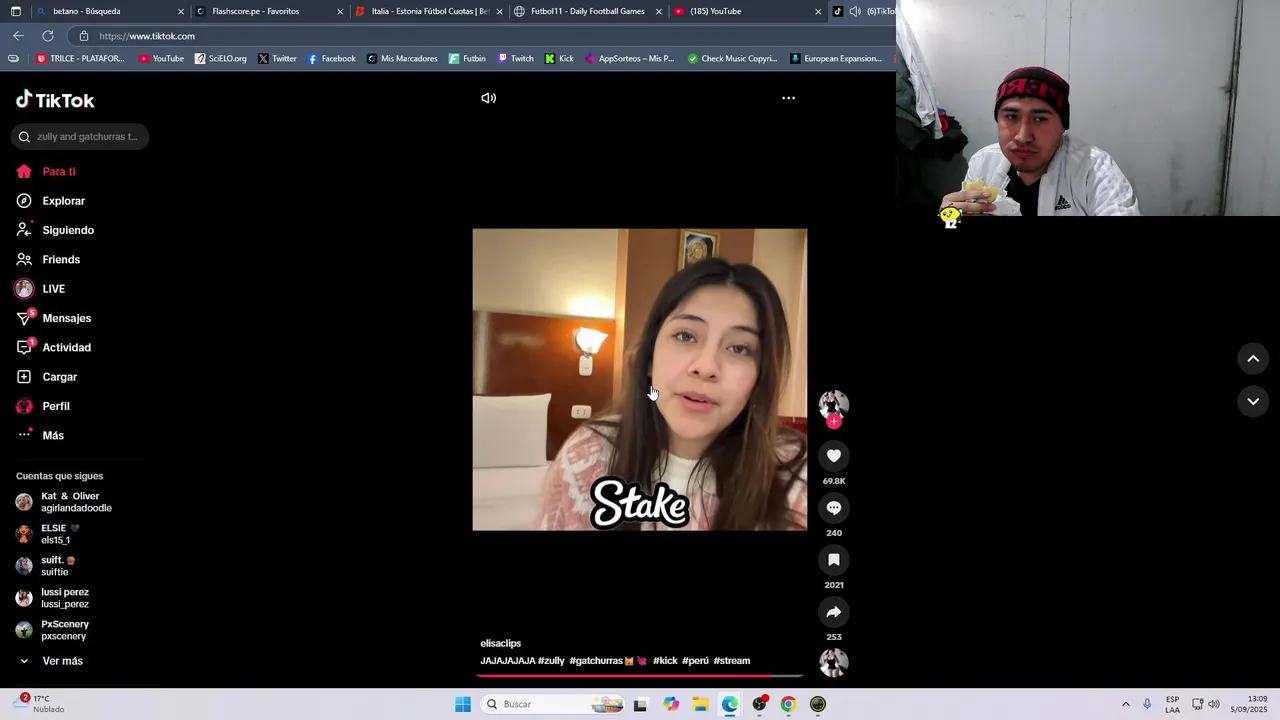Open TRILCE - PLATAFOR... bookmark
1280x720 pixels.
pos(80,59)
